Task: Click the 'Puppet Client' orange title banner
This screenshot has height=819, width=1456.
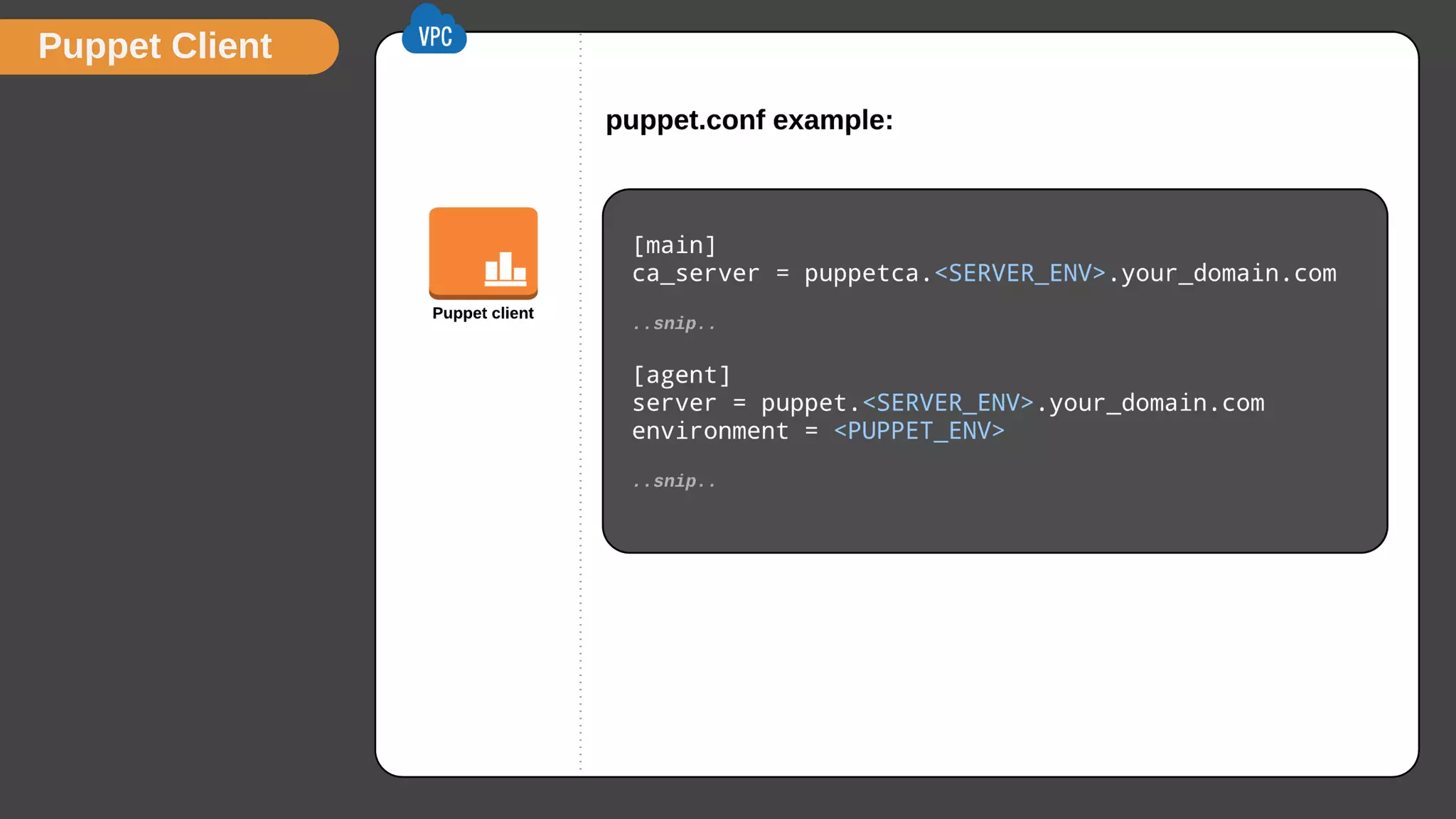Action: point(169,47)
